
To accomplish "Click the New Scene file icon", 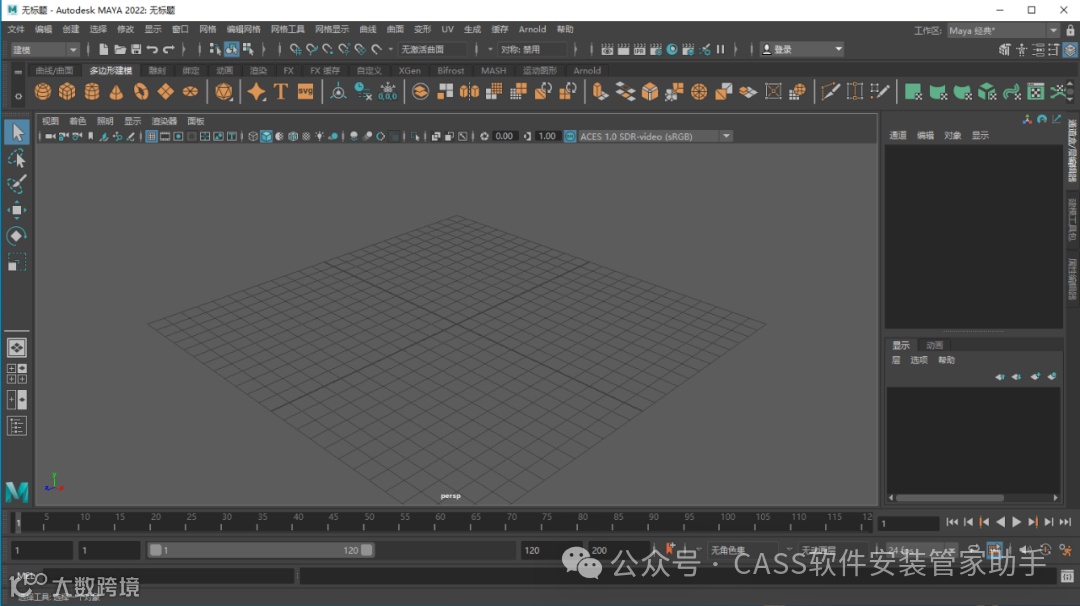I will point(103,49).
